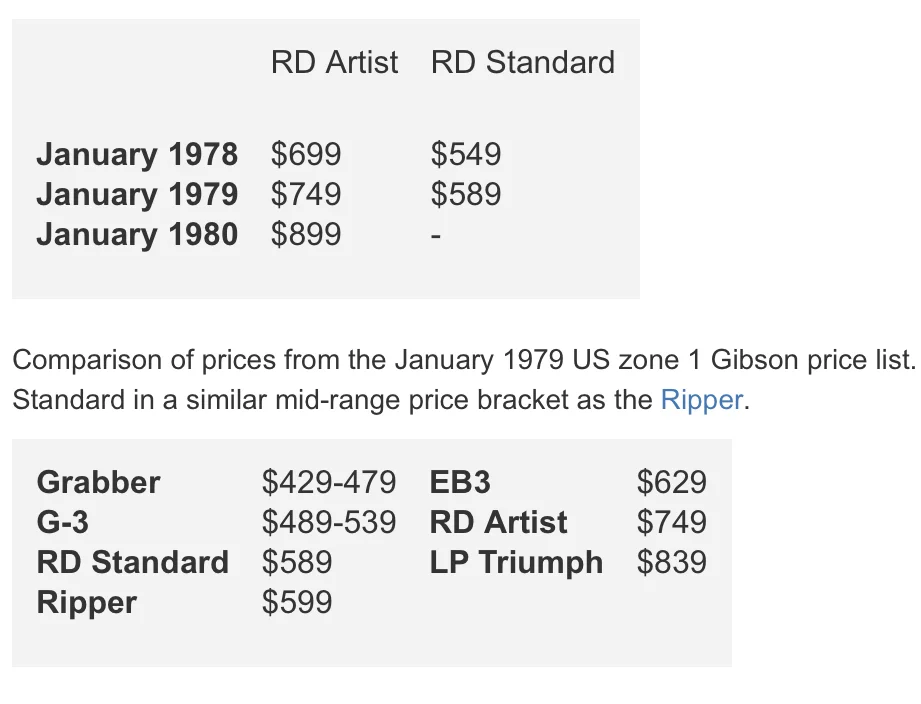Select the bold LP Triumph model name
921x704 pixels.
click(516, 563)
